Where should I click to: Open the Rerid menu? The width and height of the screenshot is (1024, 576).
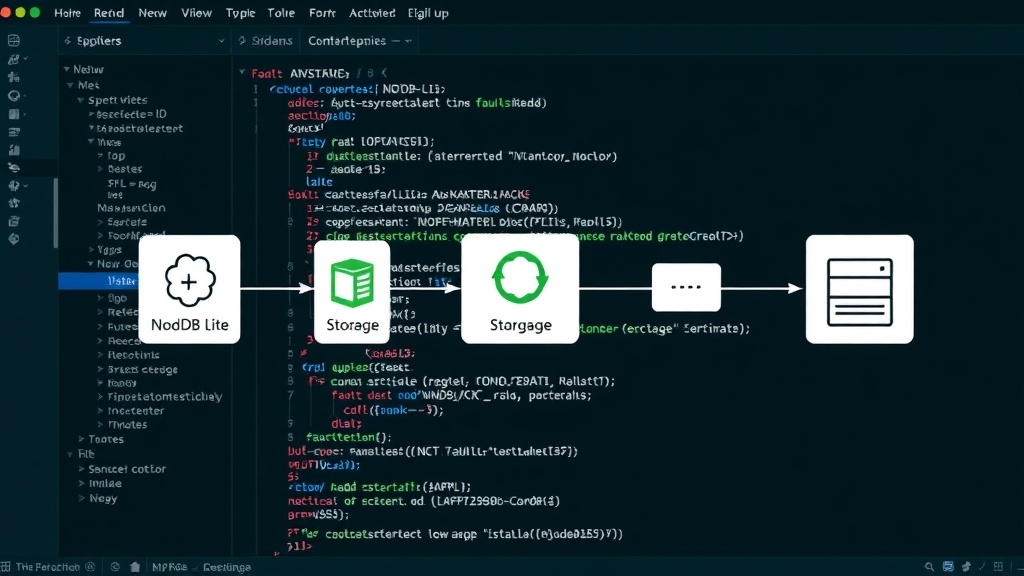109,13
